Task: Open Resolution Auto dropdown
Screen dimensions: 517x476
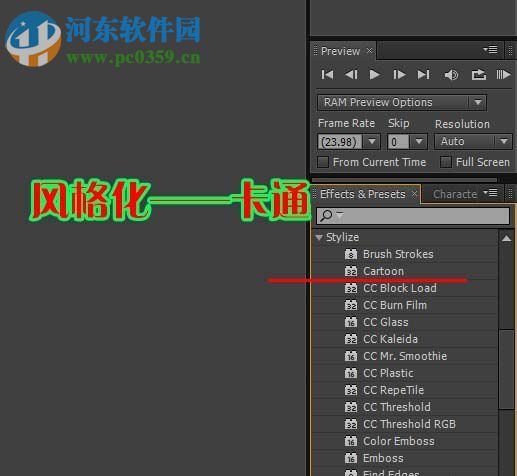Action: click(x=473, y=142)
